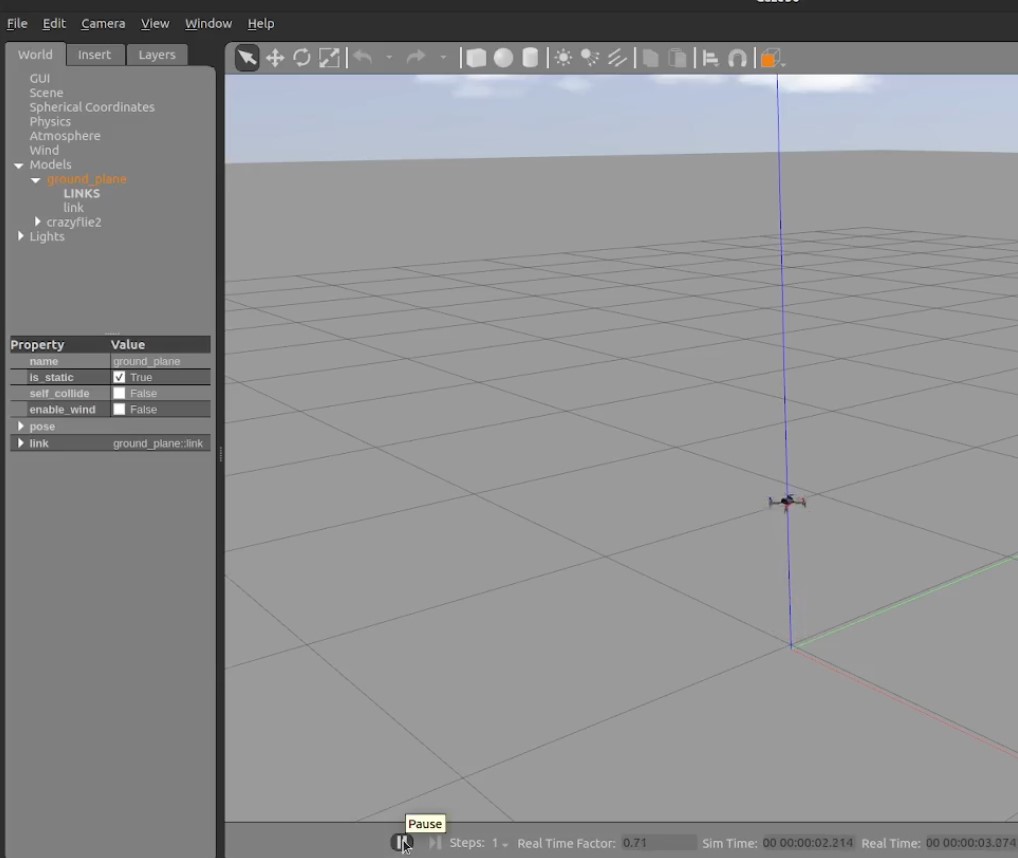Click the undo arrow icon

coord(363,57)
